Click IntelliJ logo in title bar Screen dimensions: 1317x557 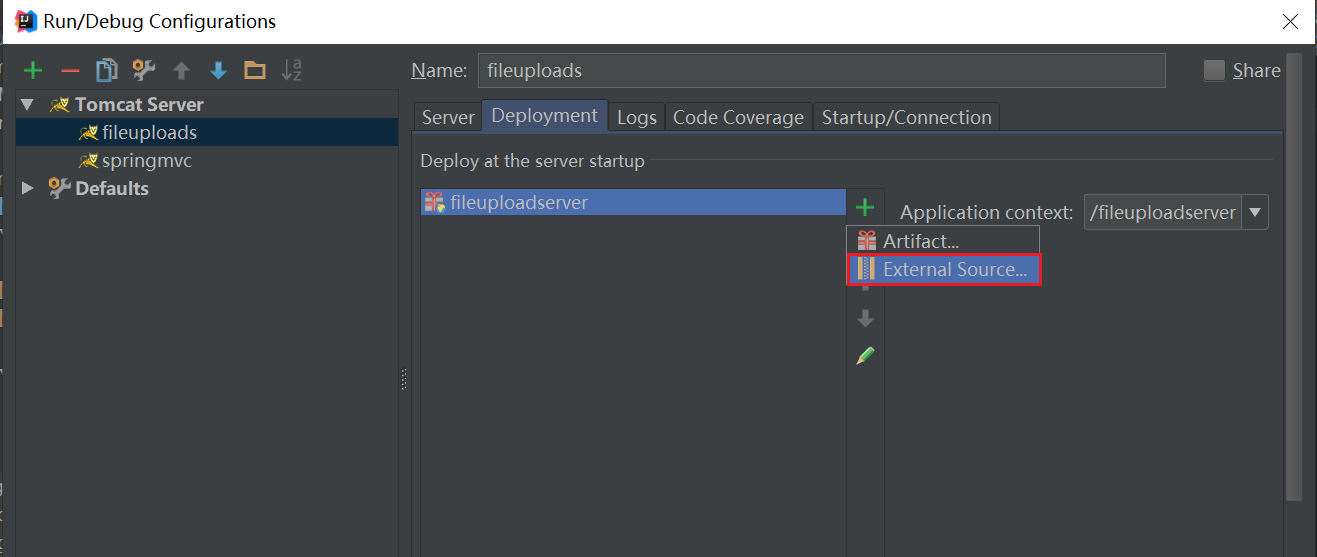(x=27, y=21)
